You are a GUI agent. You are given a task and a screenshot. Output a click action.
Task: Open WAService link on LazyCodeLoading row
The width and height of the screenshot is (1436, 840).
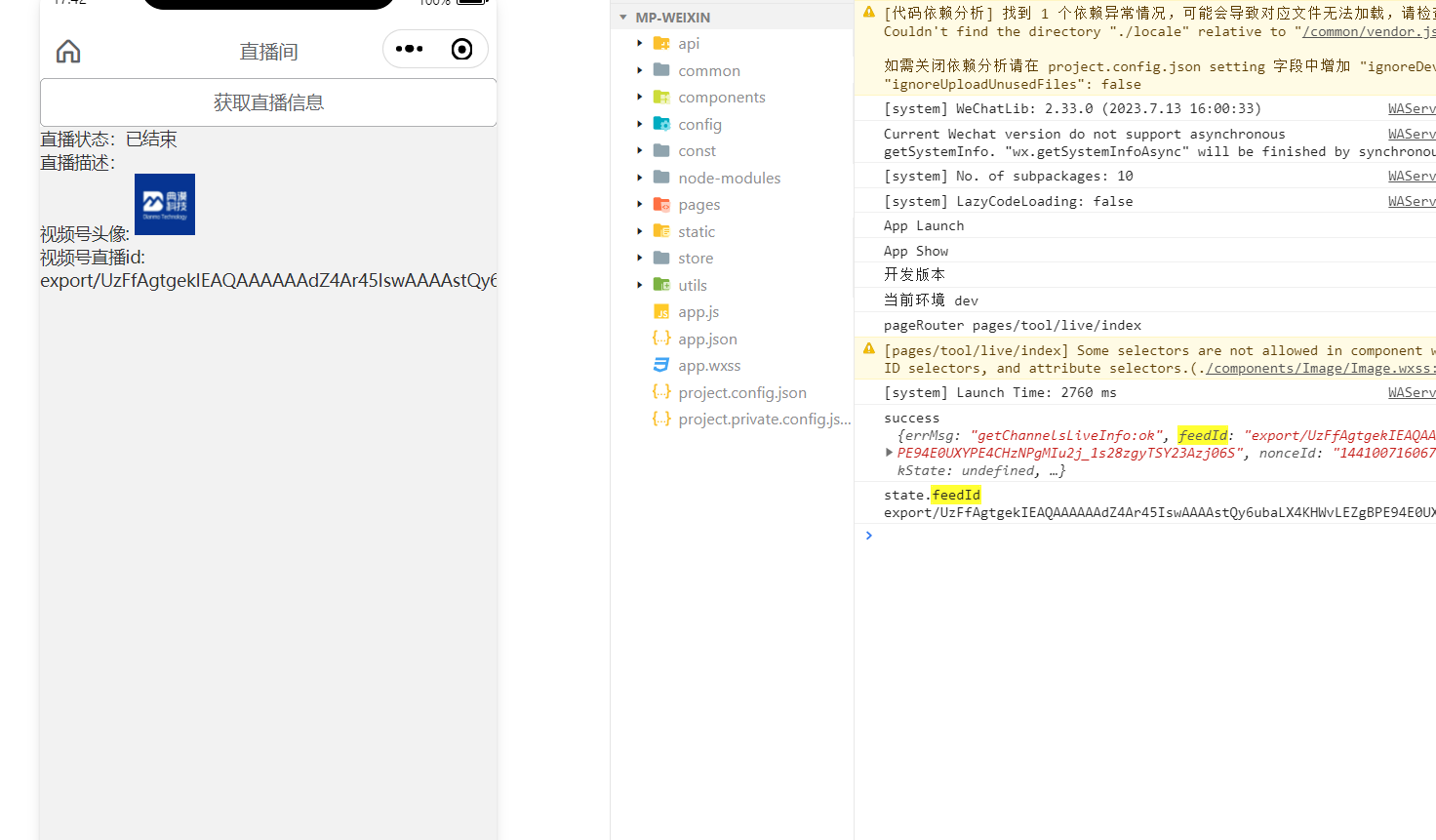tap(1412, 201)
